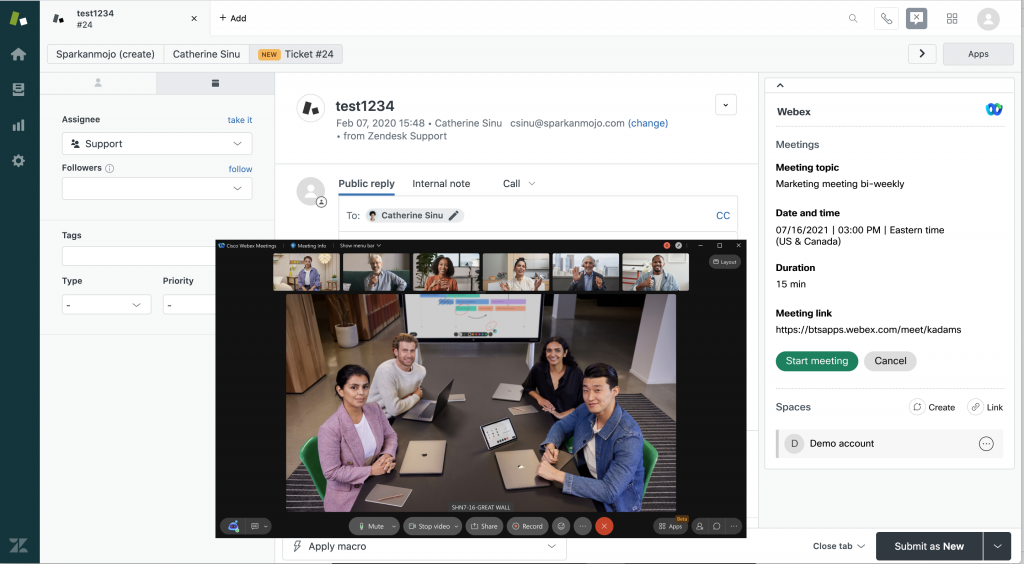Open Admin settings gear in sidebar
Screen dimensions: 1024x564
coord(18,160)
